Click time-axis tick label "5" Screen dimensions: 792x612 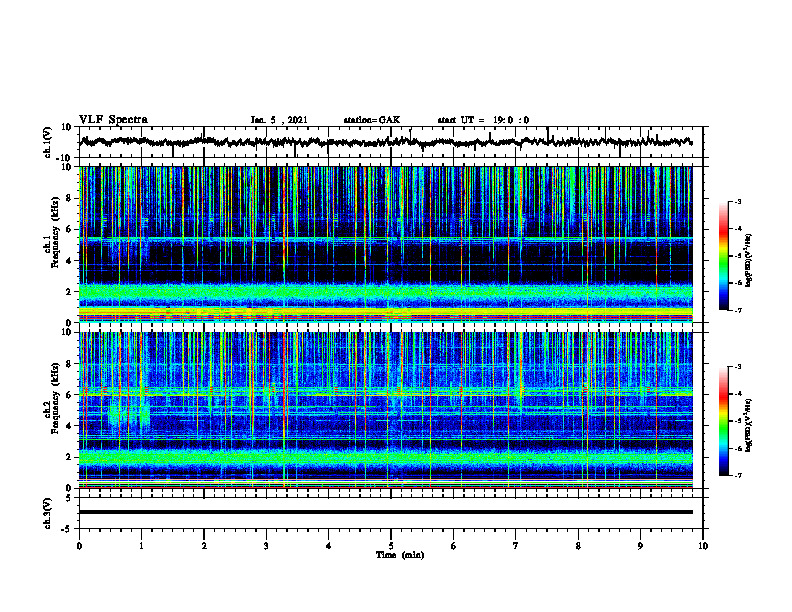coord(391,546)
